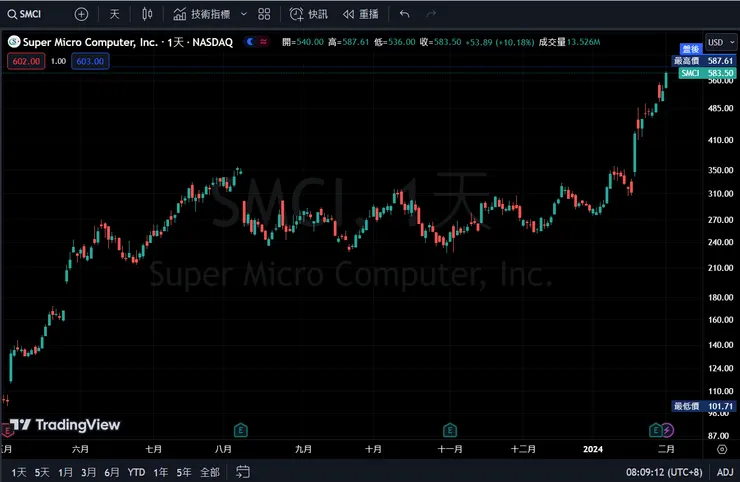The image size is (740, 482).
Task: Select the 全部 time range
Action: pyautogui.click(x=210, y=472)
